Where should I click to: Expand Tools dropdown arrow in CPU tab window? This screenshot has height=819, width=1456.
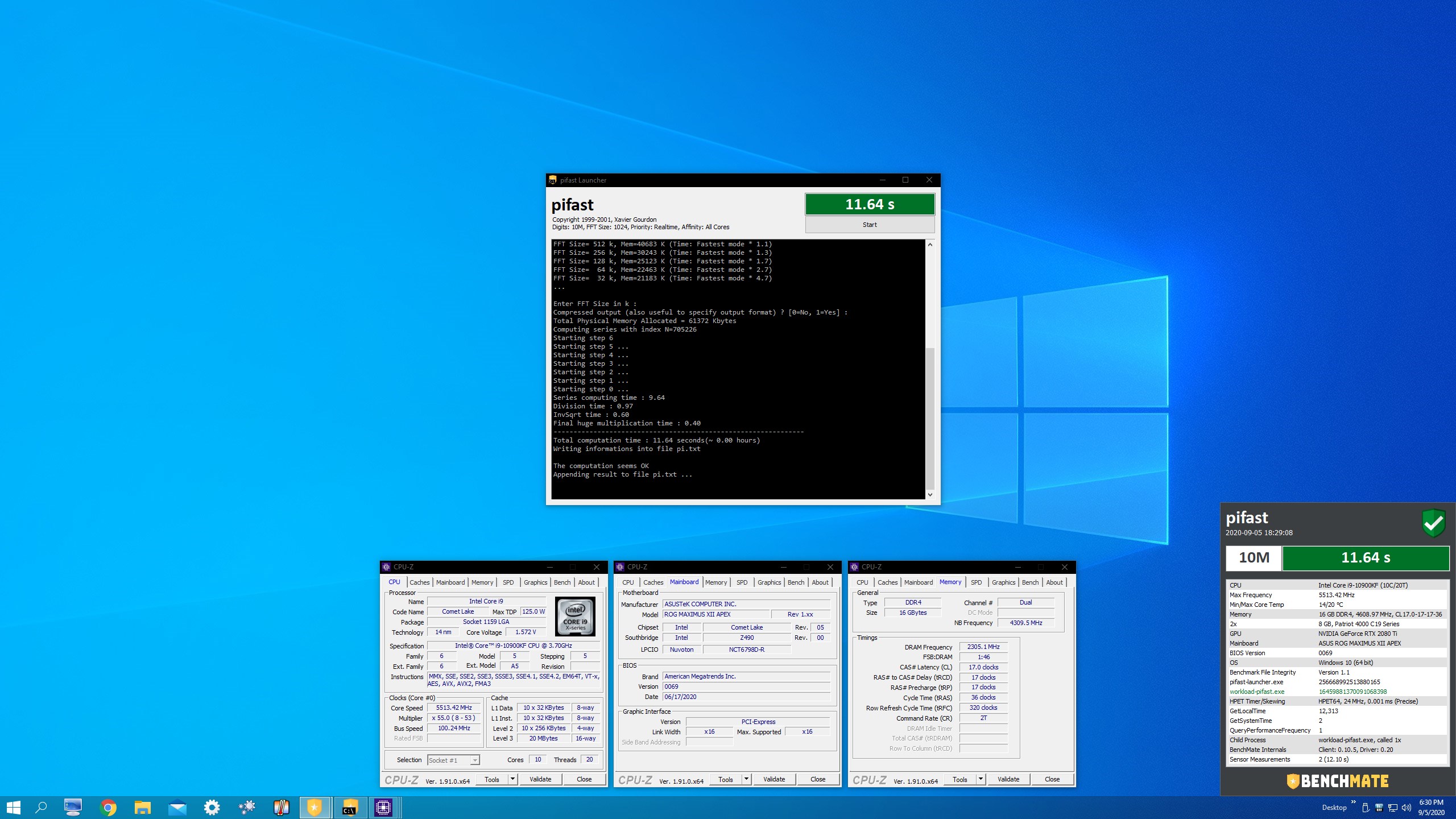pyautogui.click(x=512, y=779)
